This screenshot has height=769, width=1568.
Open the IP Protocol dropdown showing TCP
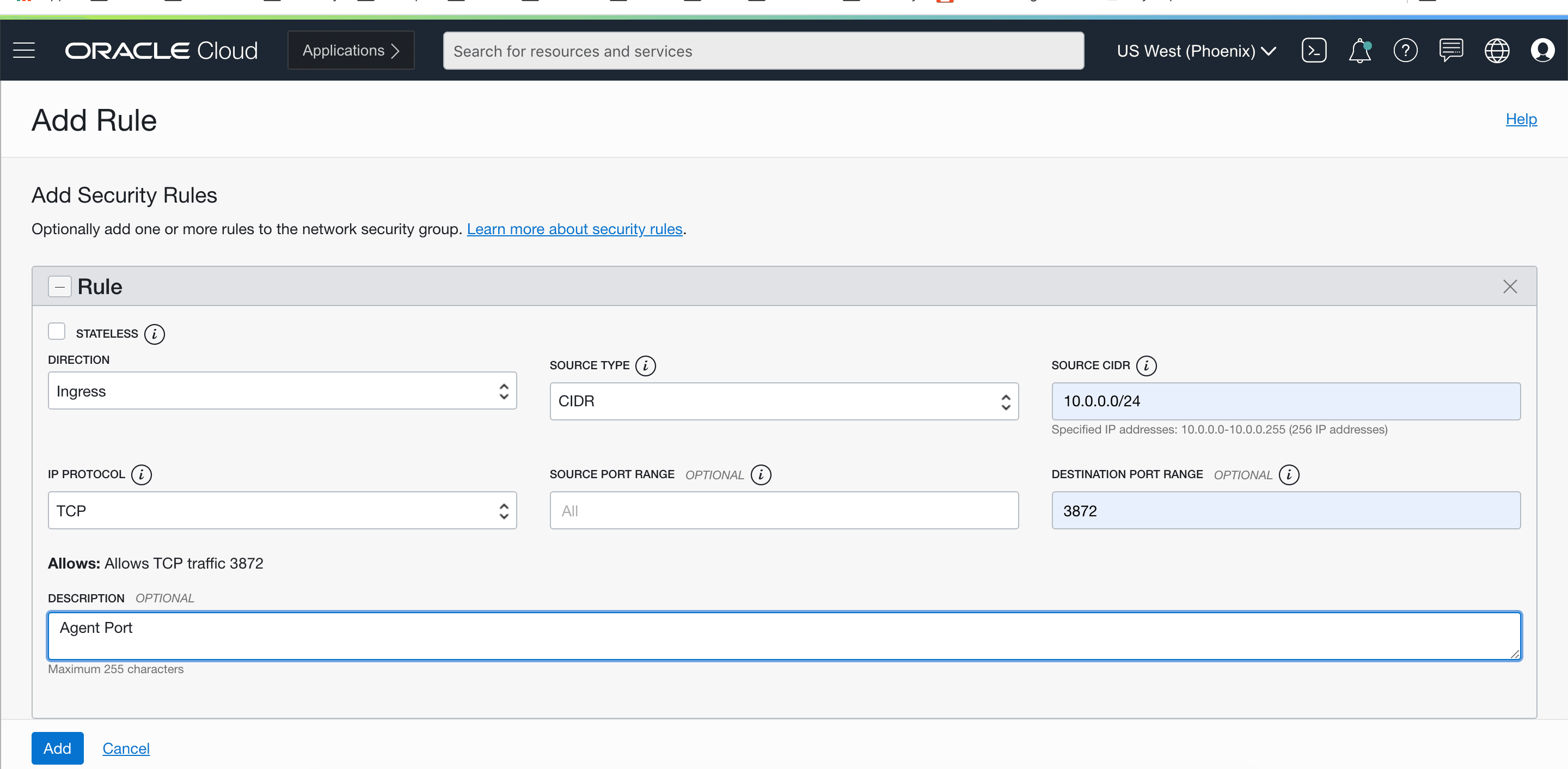282,510
